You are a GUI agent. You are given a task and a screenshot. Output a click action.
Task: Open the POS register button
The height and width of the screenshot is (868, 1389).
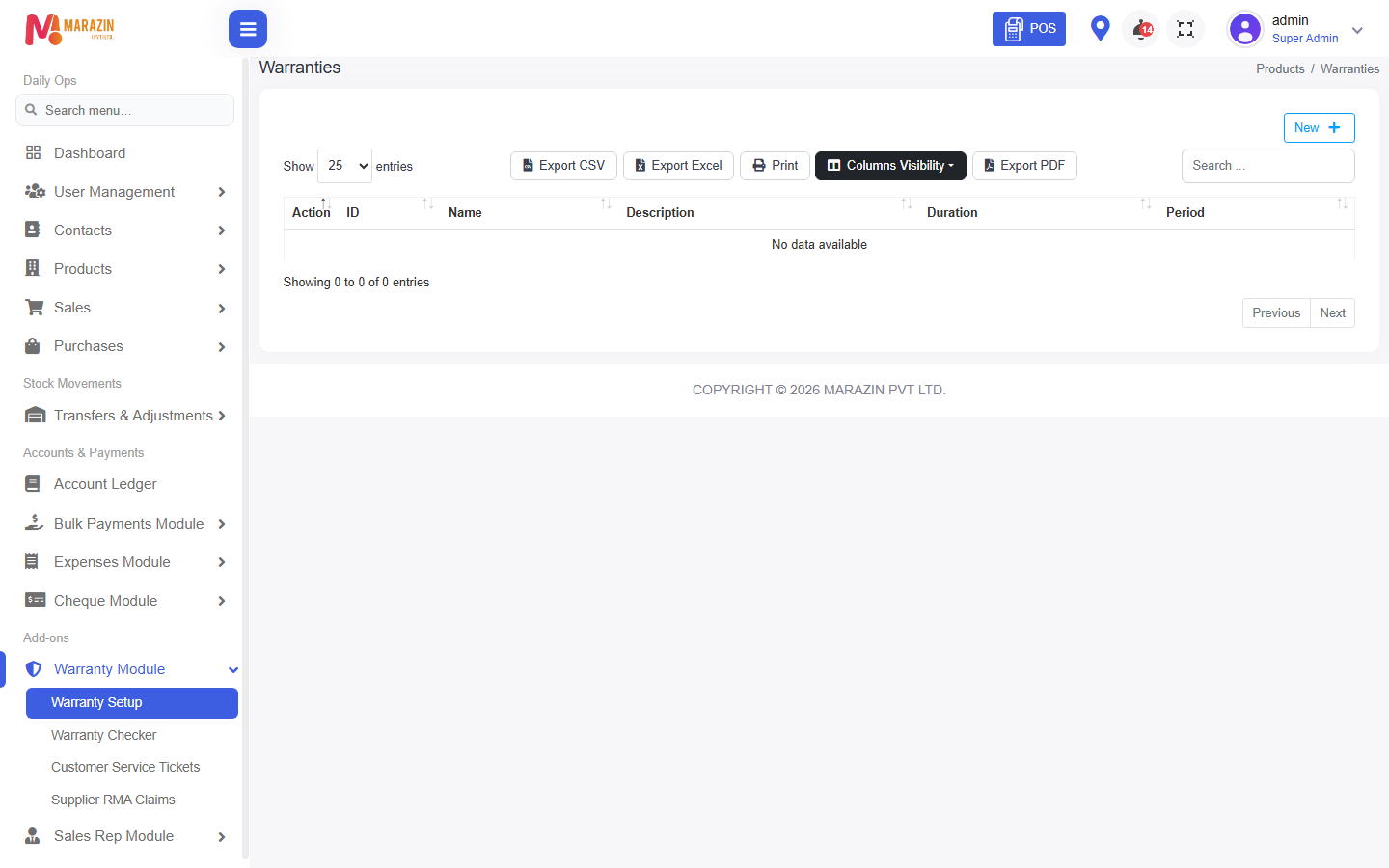[x=1029, y=29]
